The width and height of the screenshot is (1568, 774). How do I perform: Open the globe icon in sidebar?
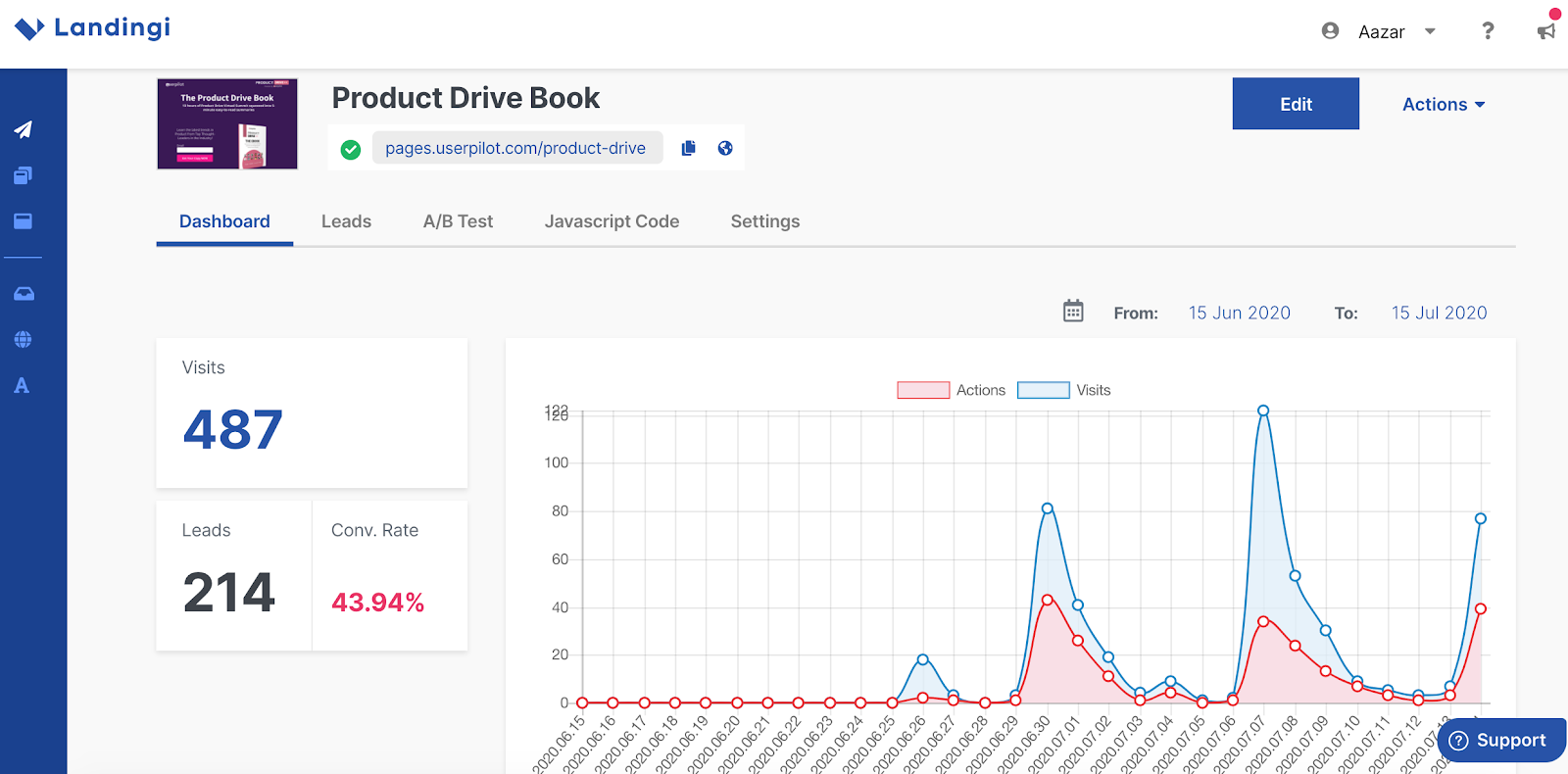(24, 339)
